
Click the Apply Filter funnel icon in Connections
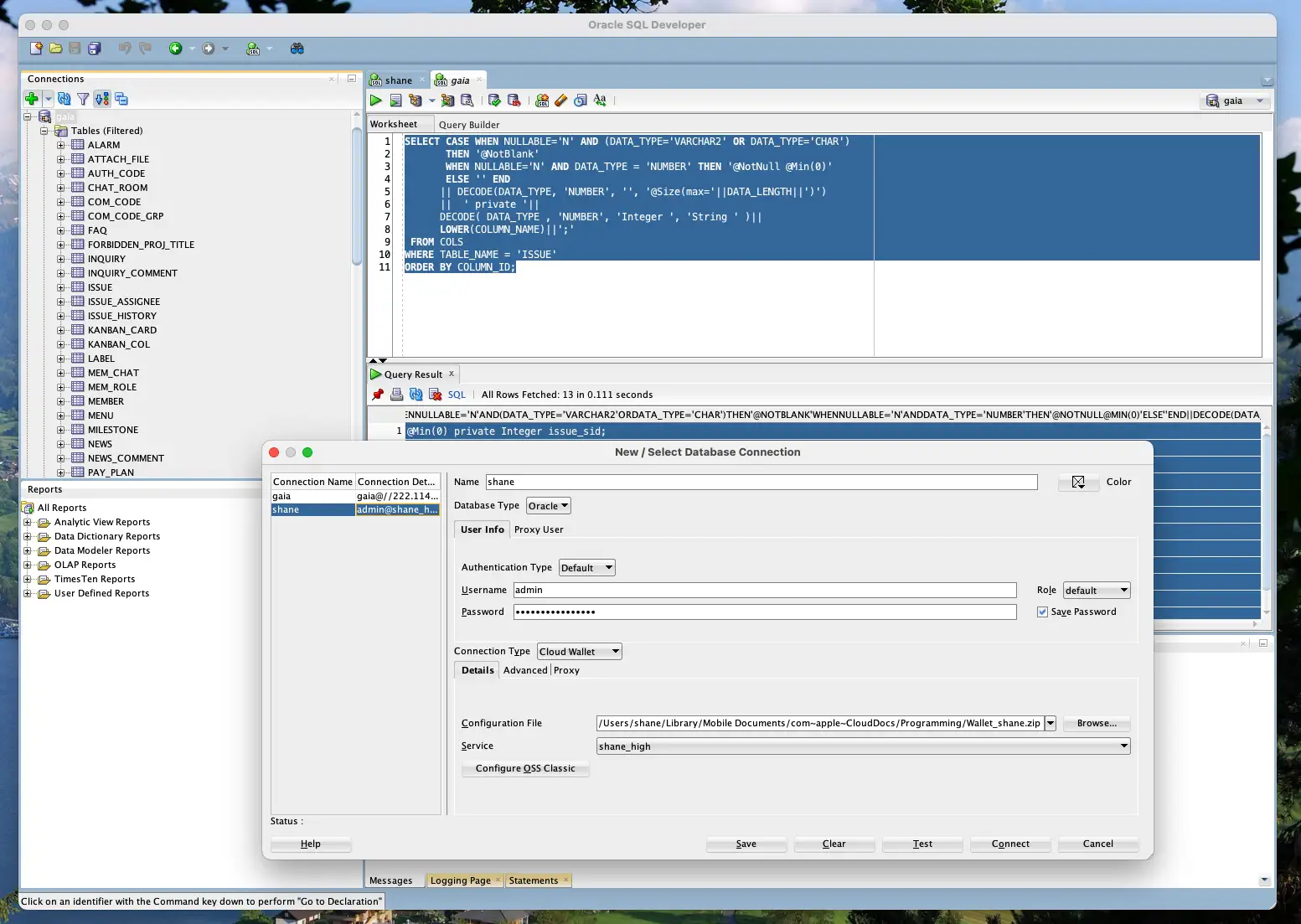click(x=83, y=99)
